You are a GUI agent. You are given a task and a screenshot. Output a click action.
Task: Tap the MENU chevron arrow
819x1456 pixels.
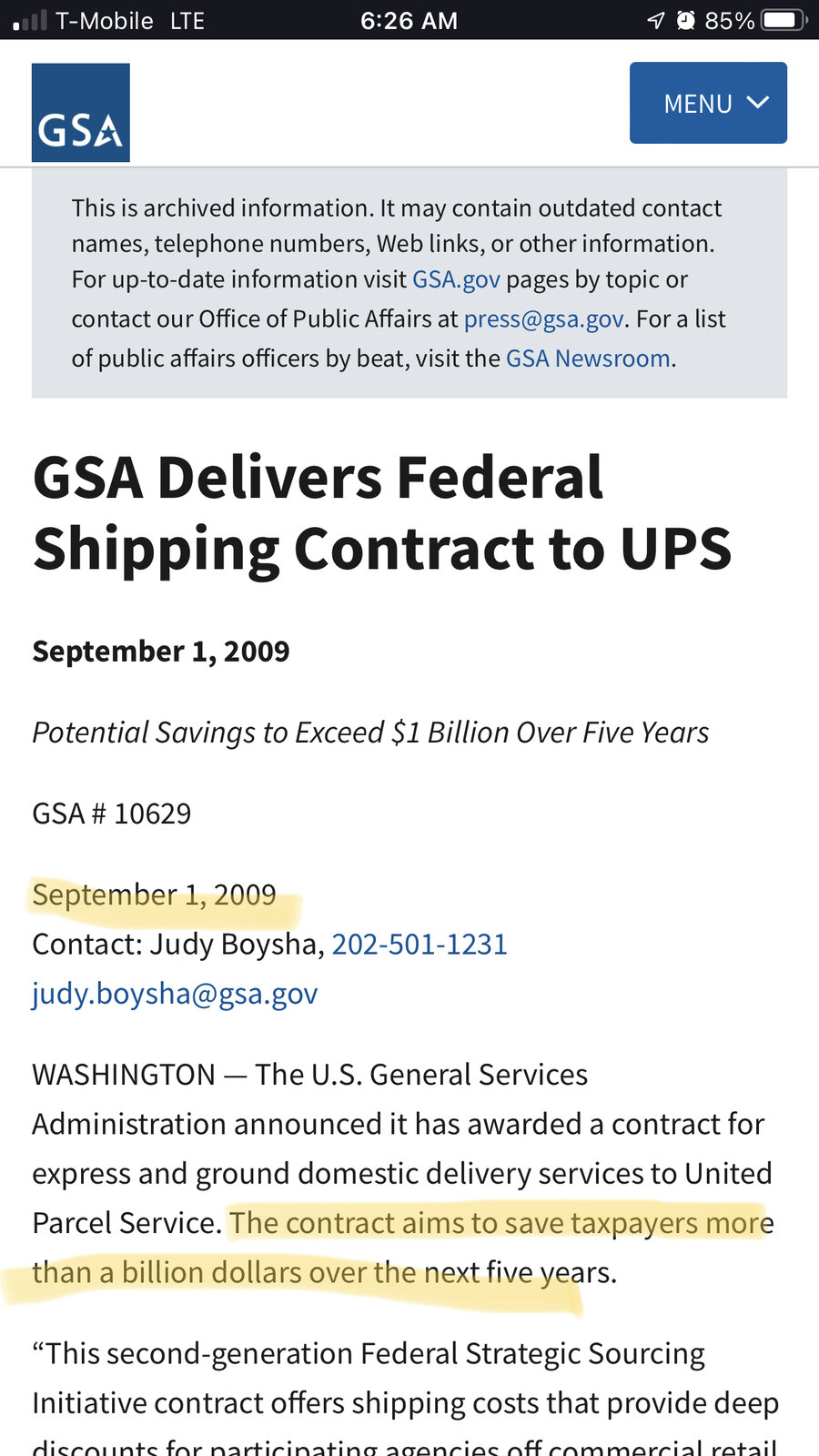(x=758, y=103)
